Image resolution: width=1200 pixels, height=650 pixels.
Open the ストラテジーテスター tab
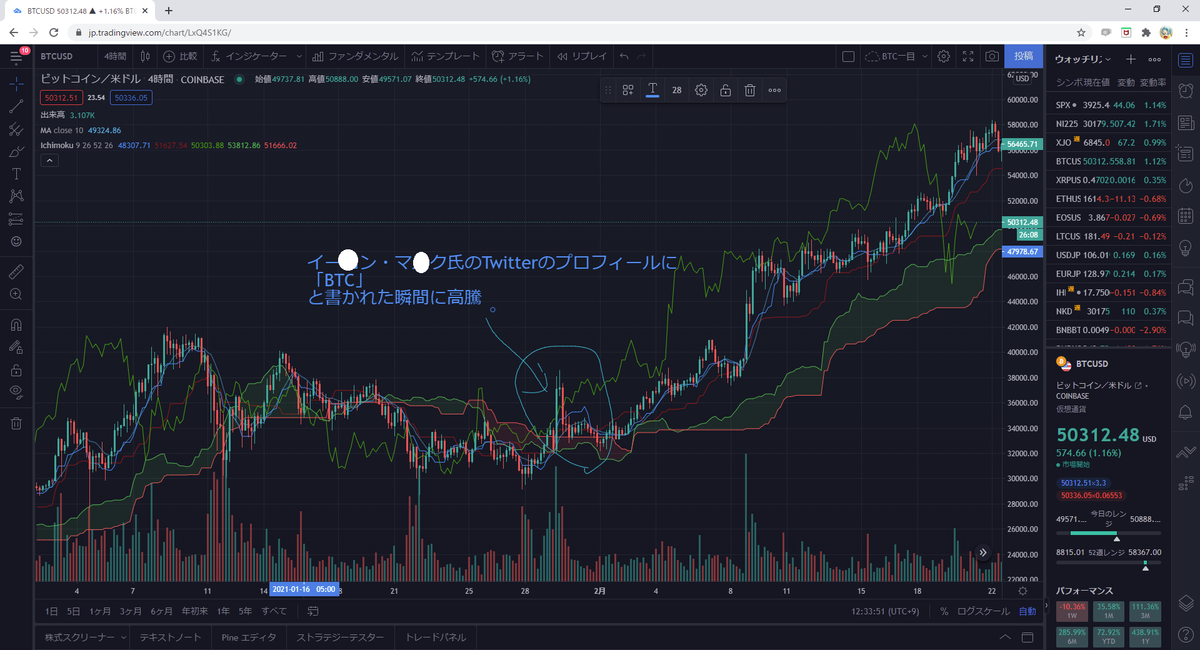(339, 637)
